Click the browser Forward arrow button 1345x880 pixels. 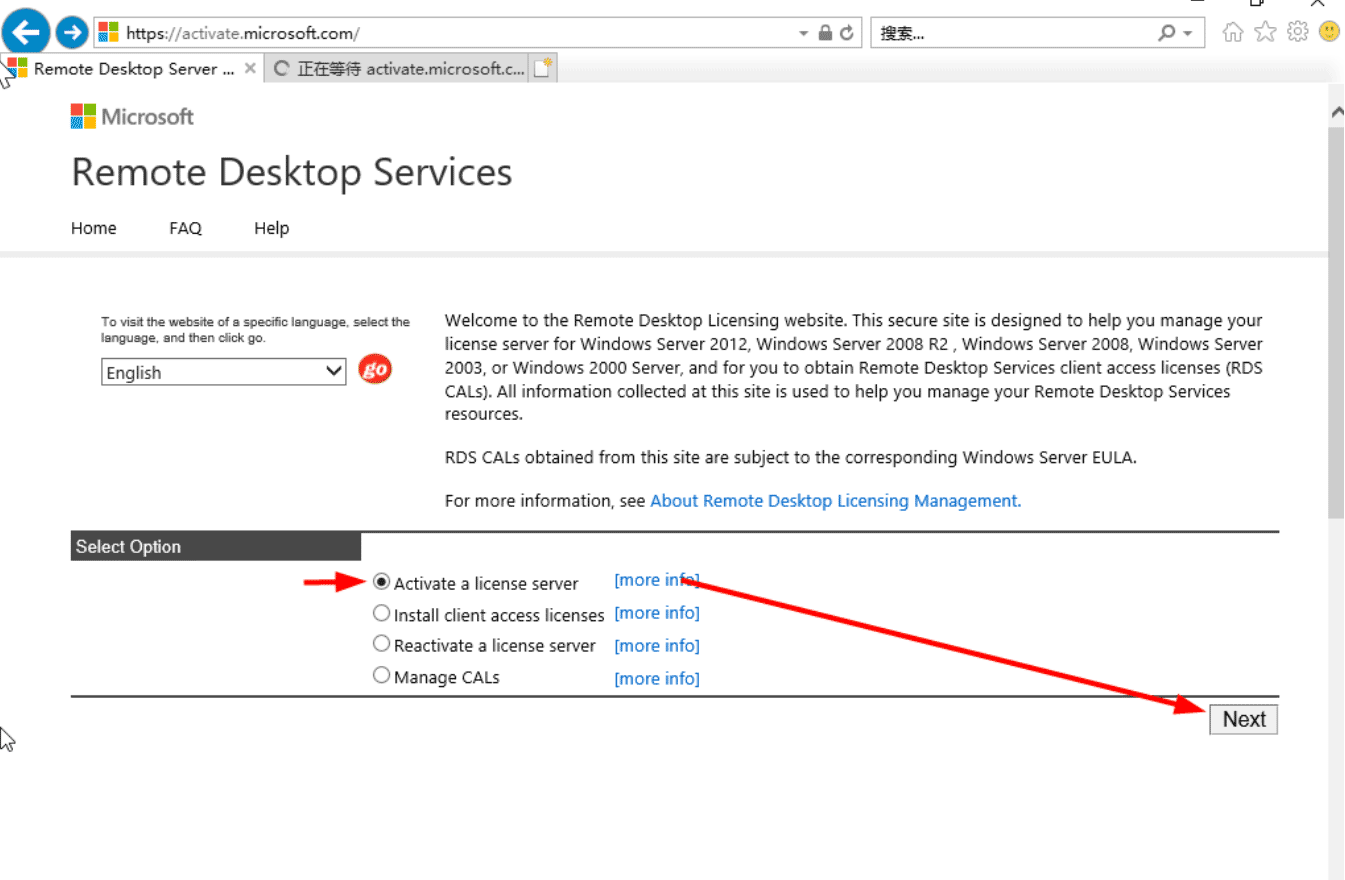pos(71,32)
